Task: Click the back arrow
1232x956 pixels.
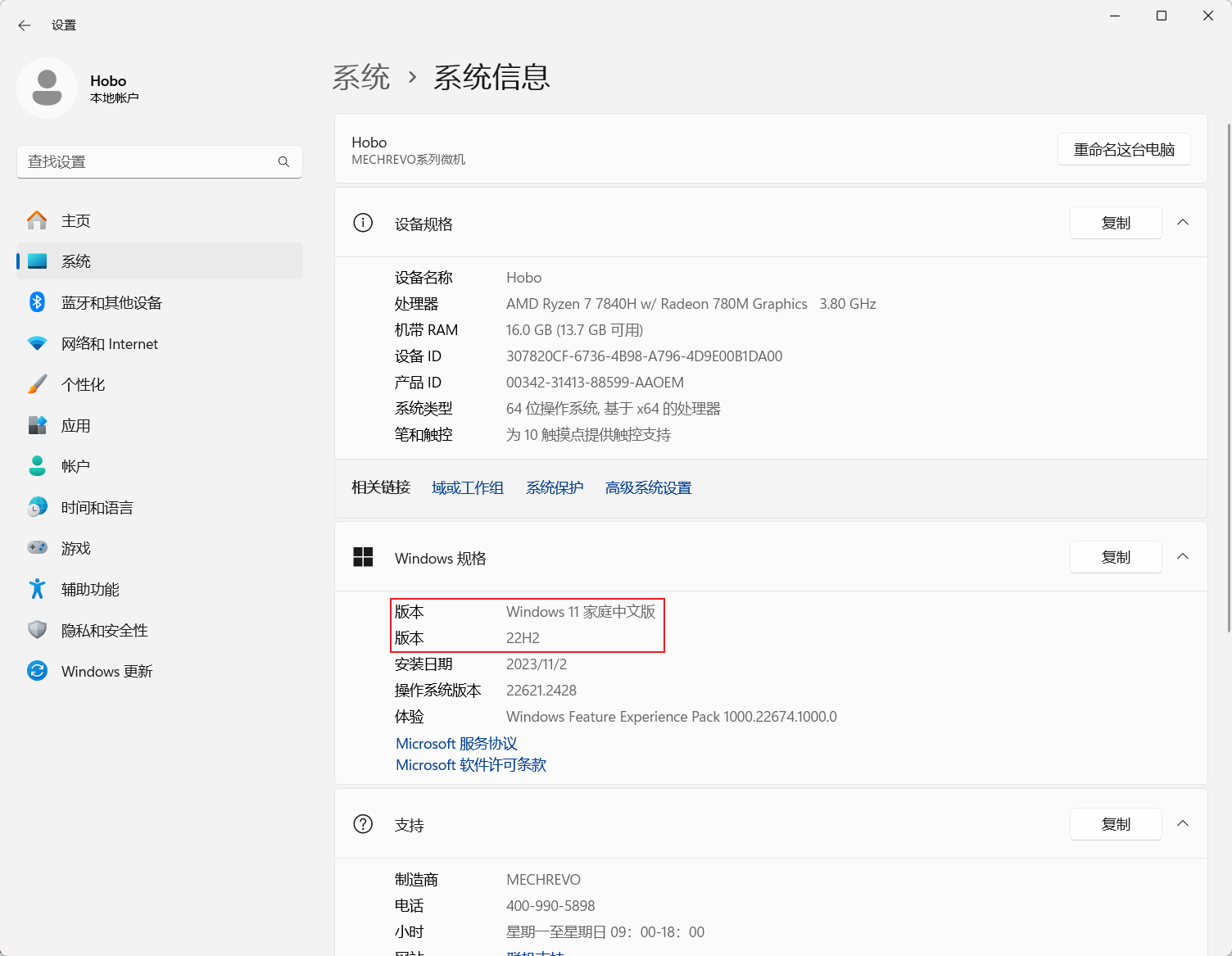Action: pos(24,25)
